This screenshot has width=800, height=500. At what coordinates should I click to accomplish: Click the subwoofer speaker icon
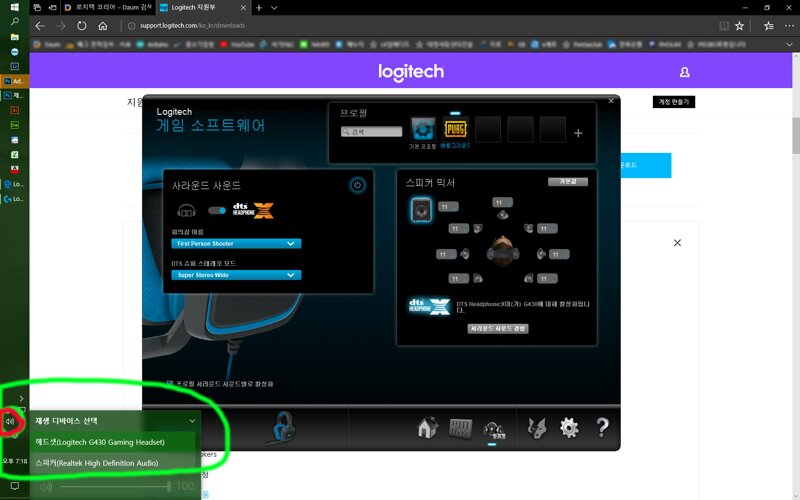tap(421, 210)
